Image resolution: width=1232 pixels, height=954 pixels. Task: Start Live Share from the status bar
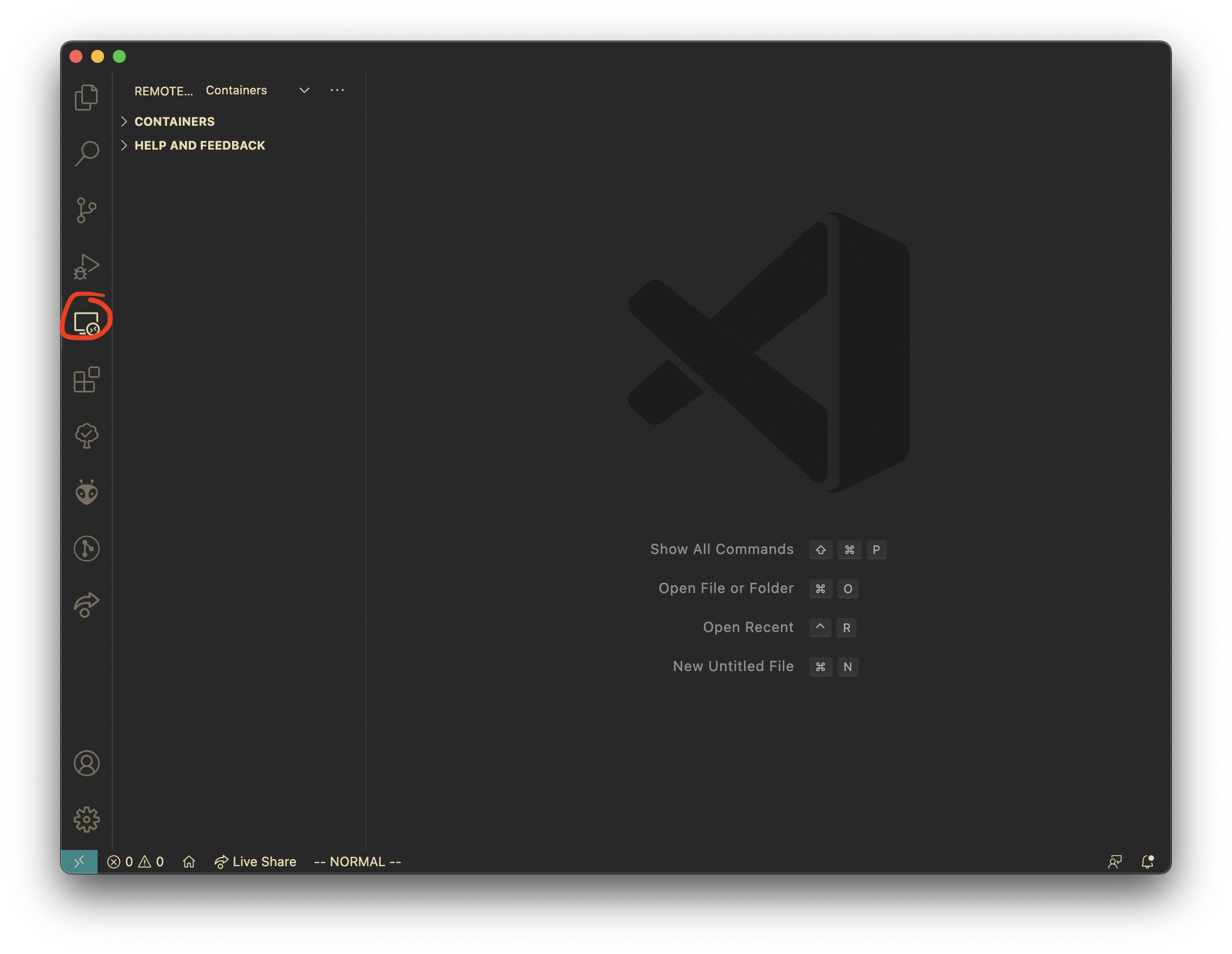pos(255,861)
